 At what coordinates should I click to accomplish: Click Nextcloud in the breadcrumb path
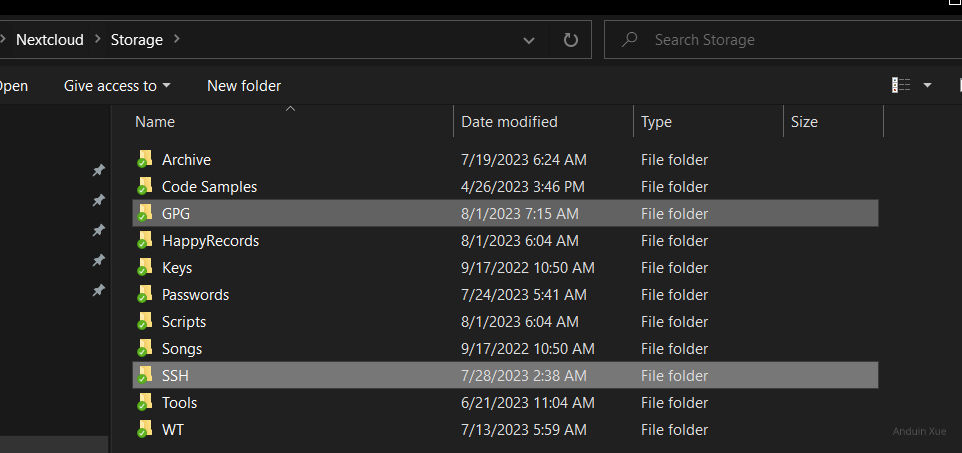point(49,40)
